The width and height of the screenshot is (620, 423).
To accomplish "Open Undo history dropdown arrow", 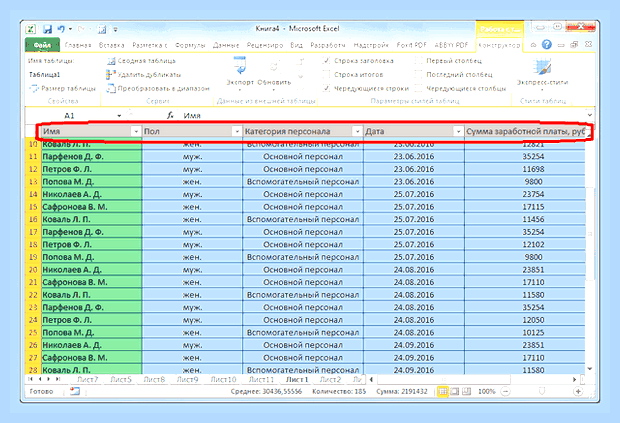I will click(x=70, y=29).
